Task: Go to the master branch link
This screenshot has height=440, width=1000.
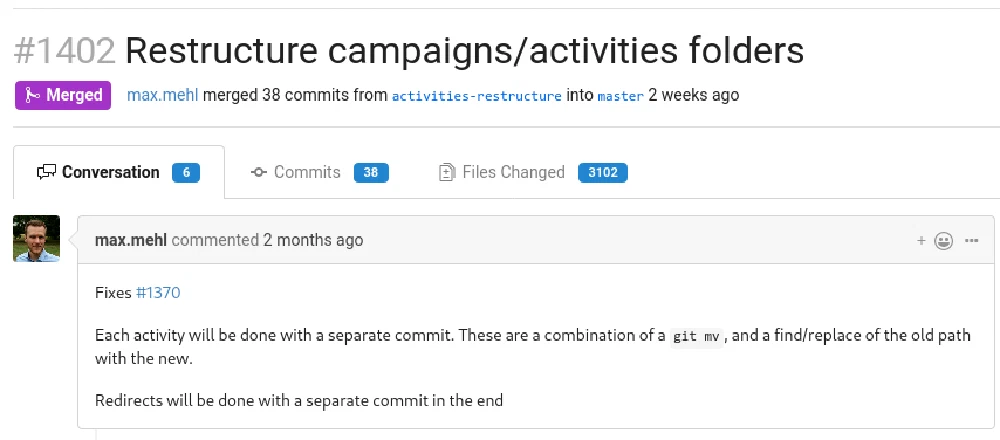Action: tap(620, 97)
